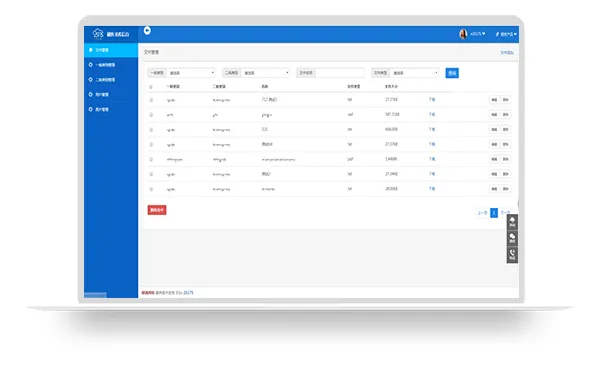Screen dimensions: 600x367
Task: Click the home icon of first sidebar item
Action: click(x=91, y=50)
